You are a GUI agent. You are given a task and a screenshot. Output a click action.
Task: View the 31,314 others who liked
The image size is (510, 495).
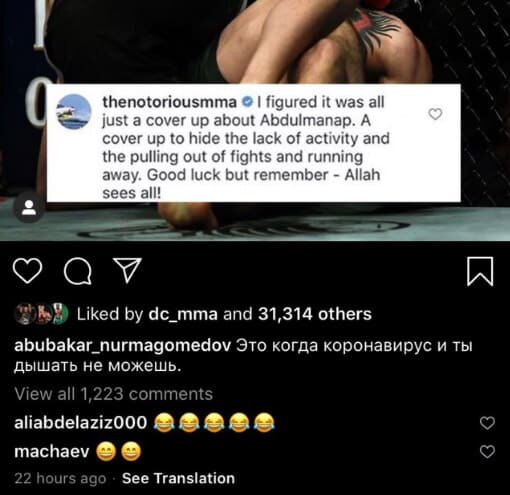[315, 314]
